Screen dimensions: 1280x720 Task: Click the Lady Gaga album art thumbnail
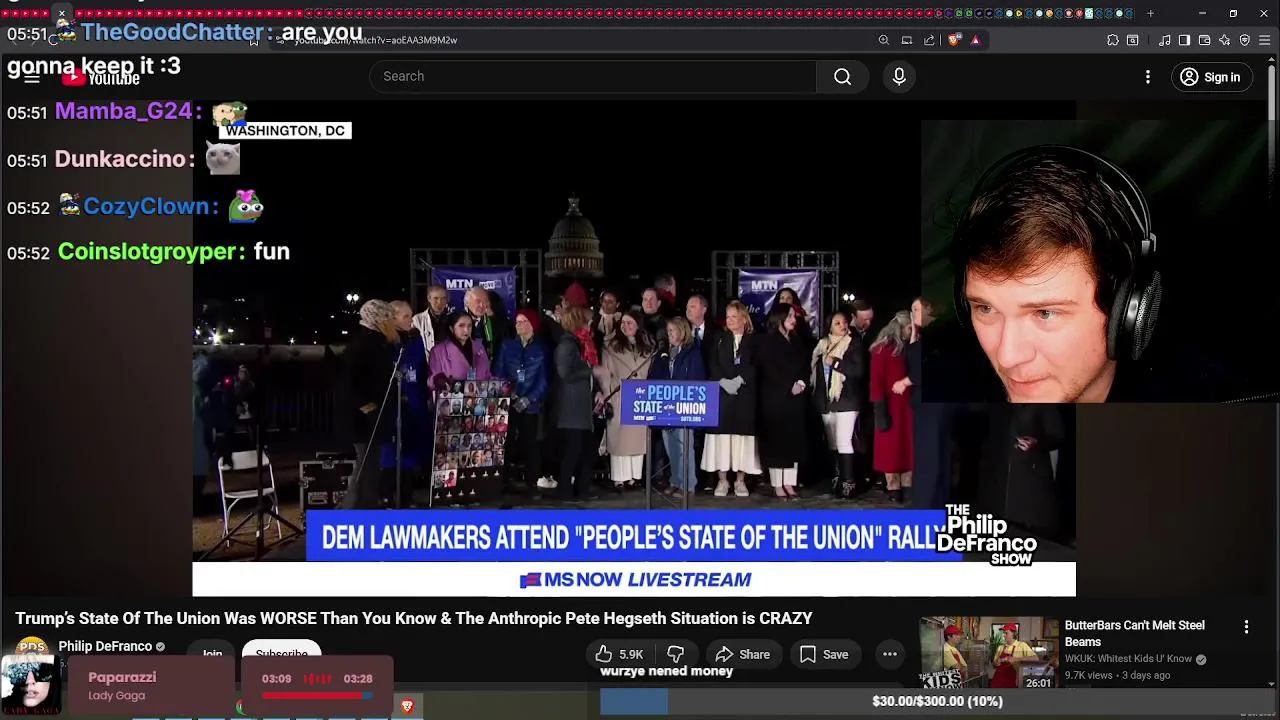[30, 685]
